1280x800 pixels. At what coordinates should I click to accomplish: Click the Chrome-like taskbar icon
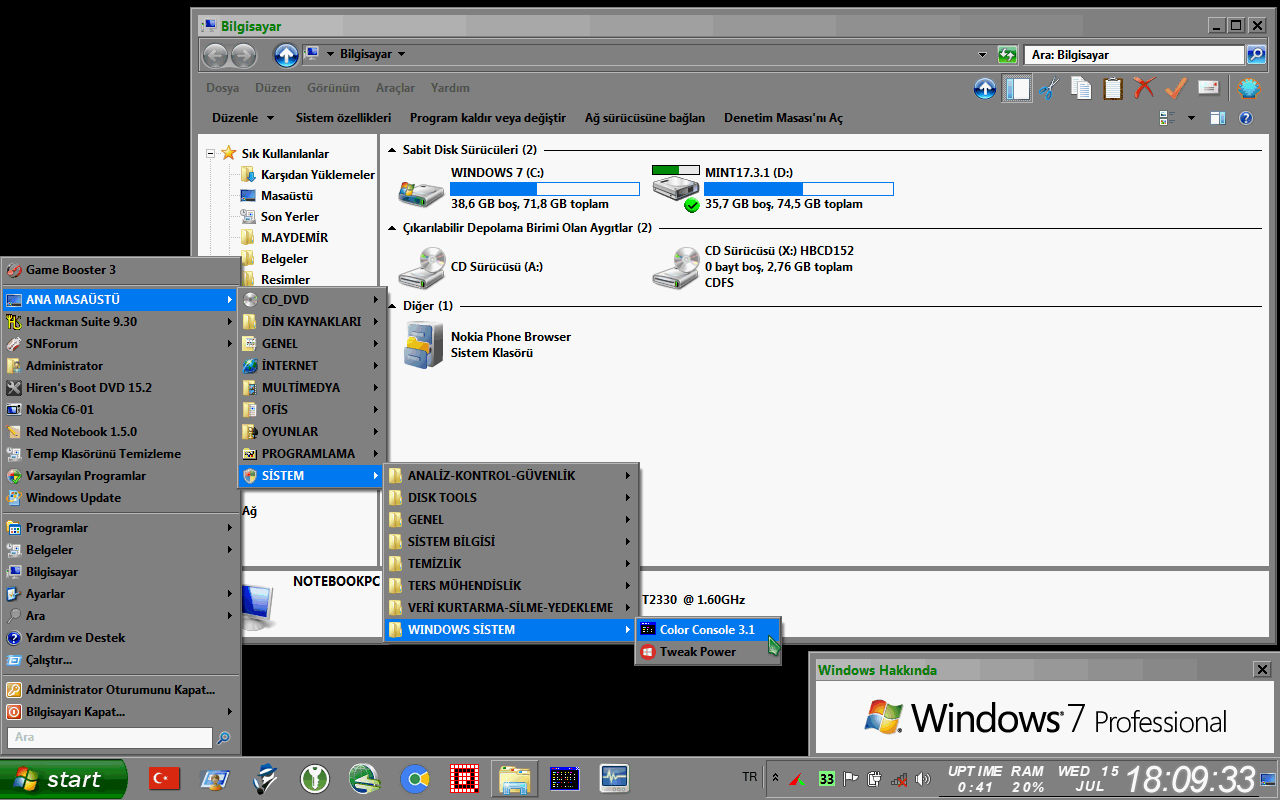[415, 779]
